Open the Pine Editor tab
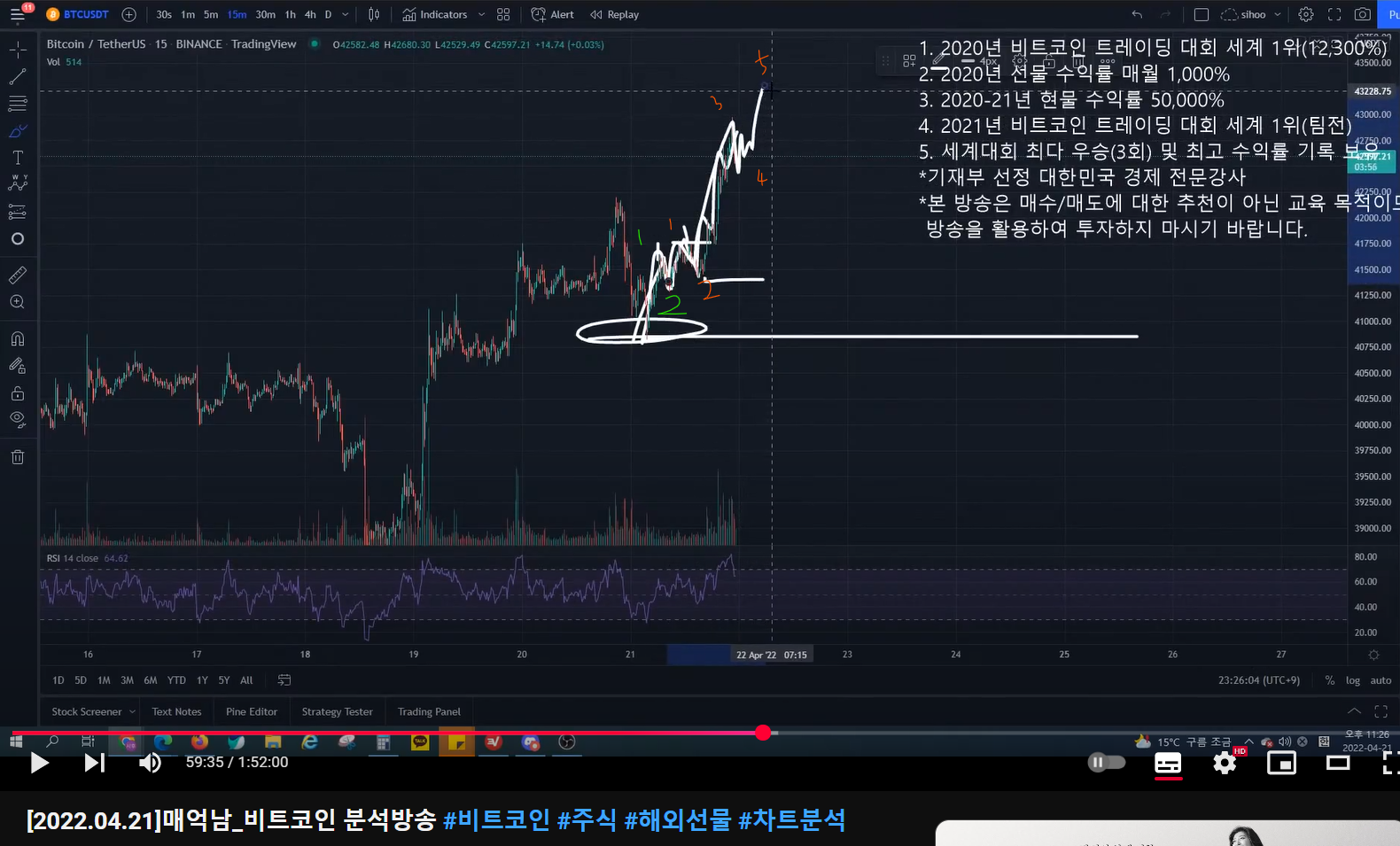Image resolution: width=1400 pixels, height=846 pixels. pyautogui.click(x=252, y=712)
